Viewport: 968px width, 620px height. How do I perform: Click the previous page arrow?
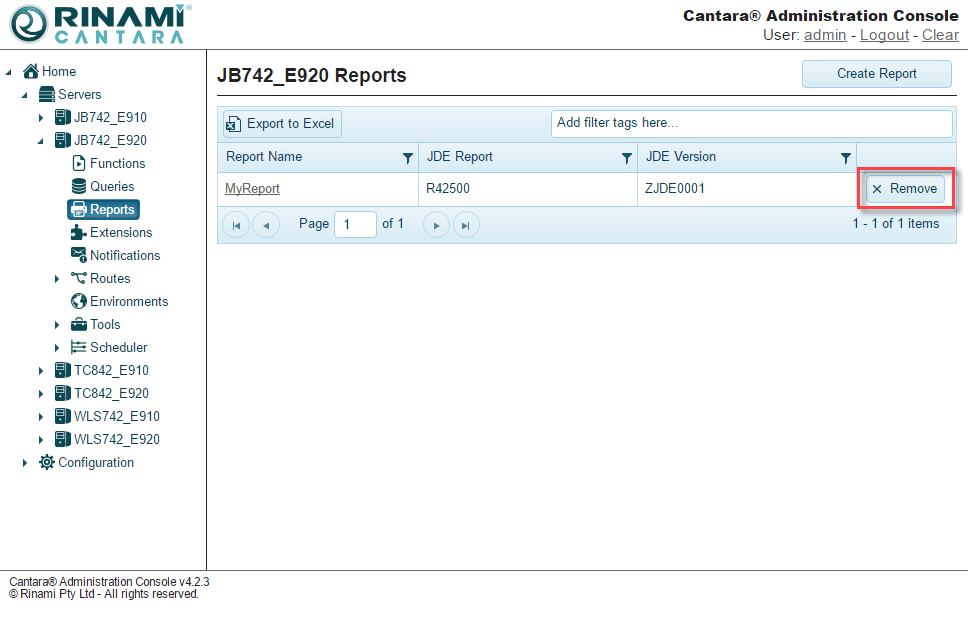266,225
